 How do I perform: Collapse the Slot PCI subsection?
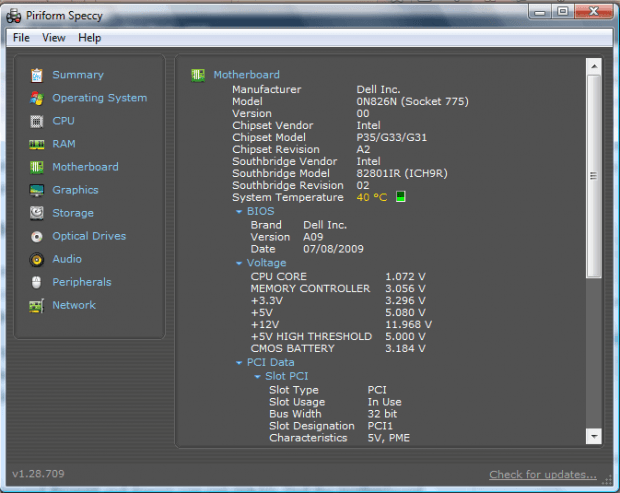coord(257,376)
